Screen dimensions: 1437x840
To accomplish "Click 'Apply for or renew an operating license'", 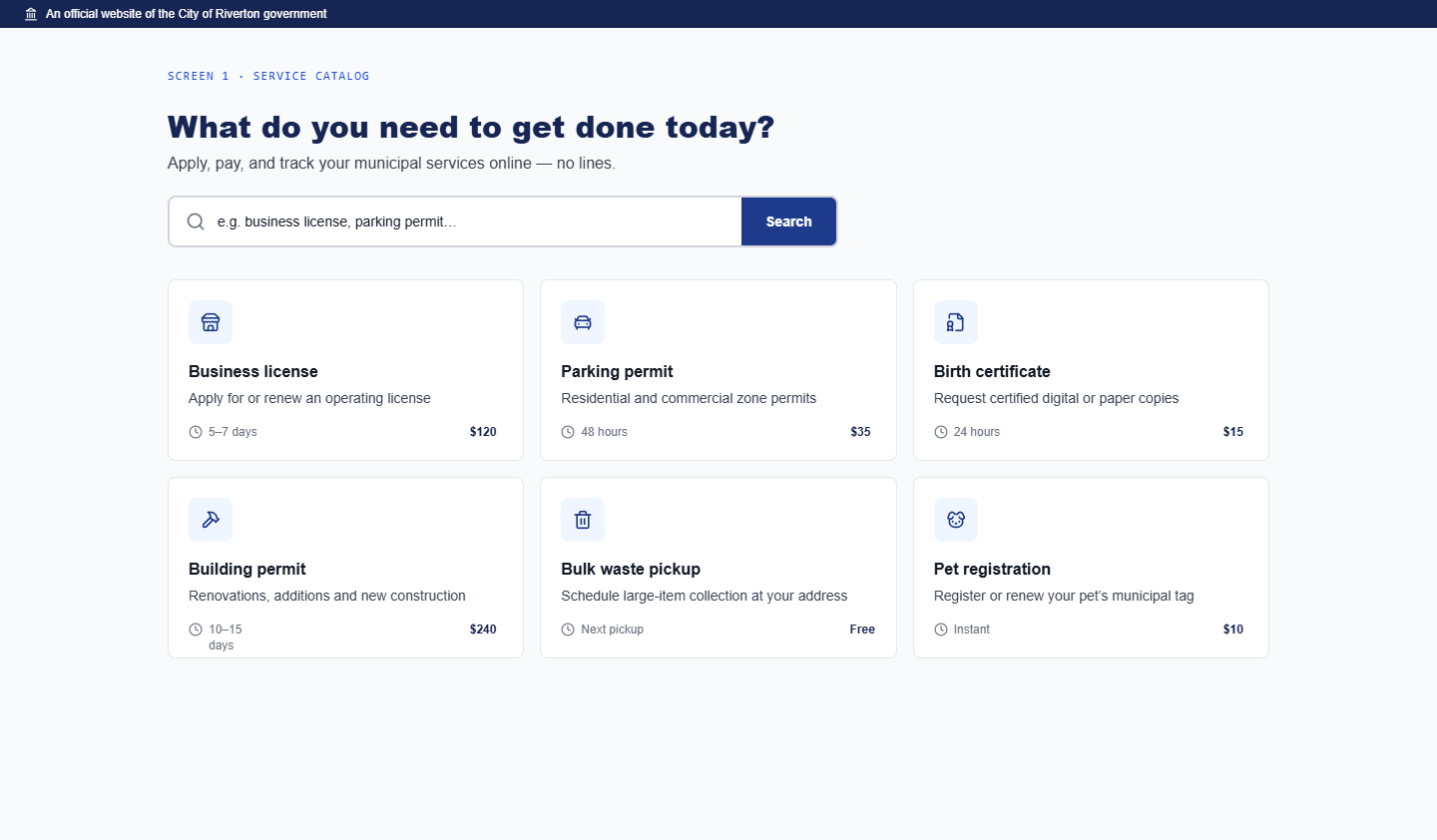I will [x=309, y=398].
